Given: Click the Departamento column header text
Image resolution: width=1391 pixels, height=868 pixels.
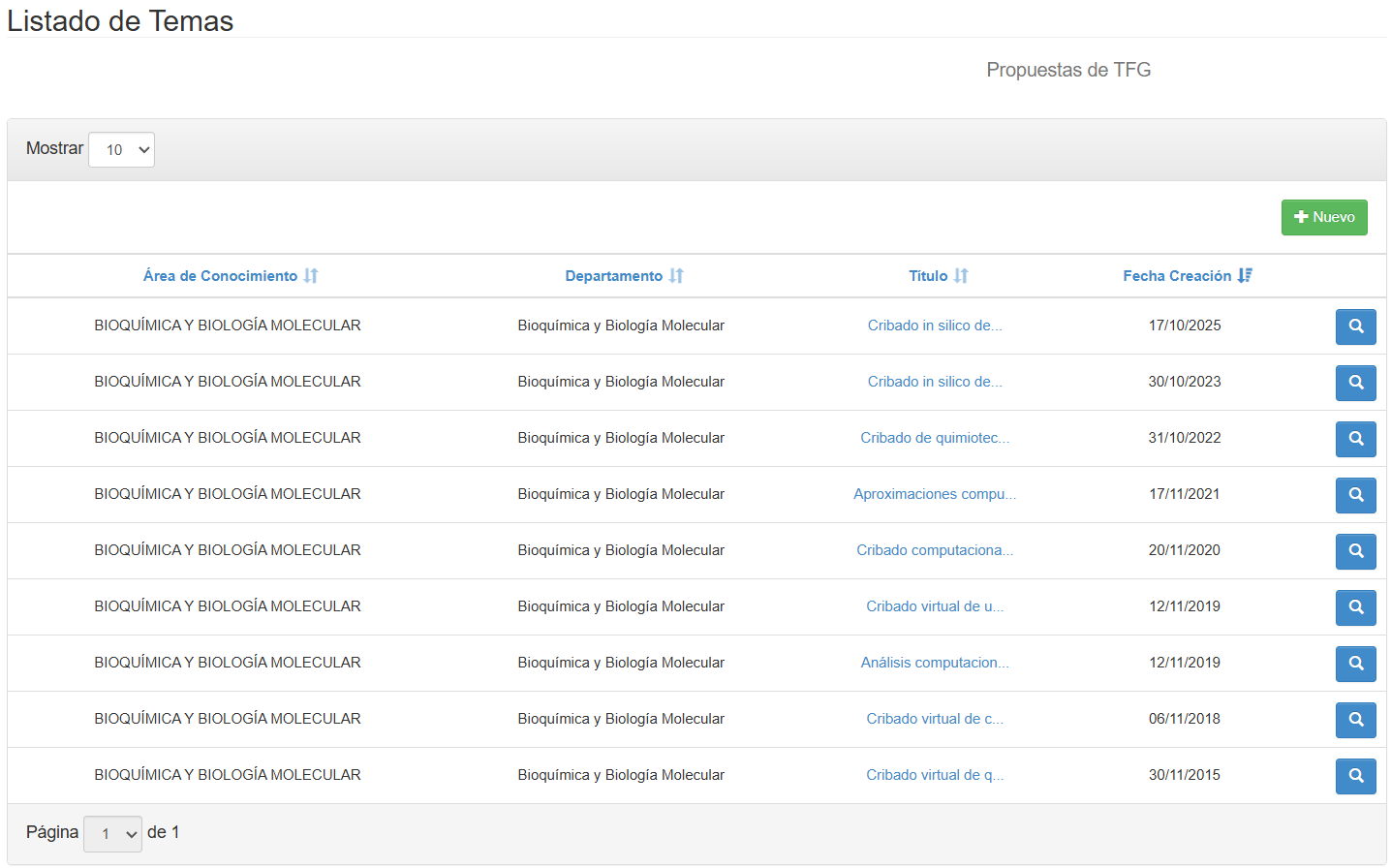Looking at the screenshot, I should click(613, 276).
